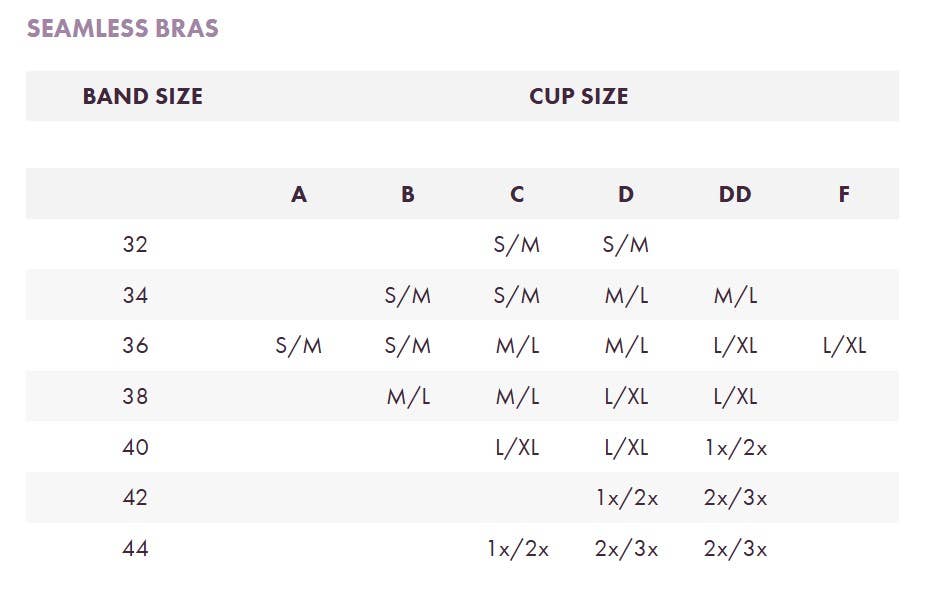The height and width of the screenshot is (600, 942).
Task: Click the CUP SIZE header
Action: [579, 96]
